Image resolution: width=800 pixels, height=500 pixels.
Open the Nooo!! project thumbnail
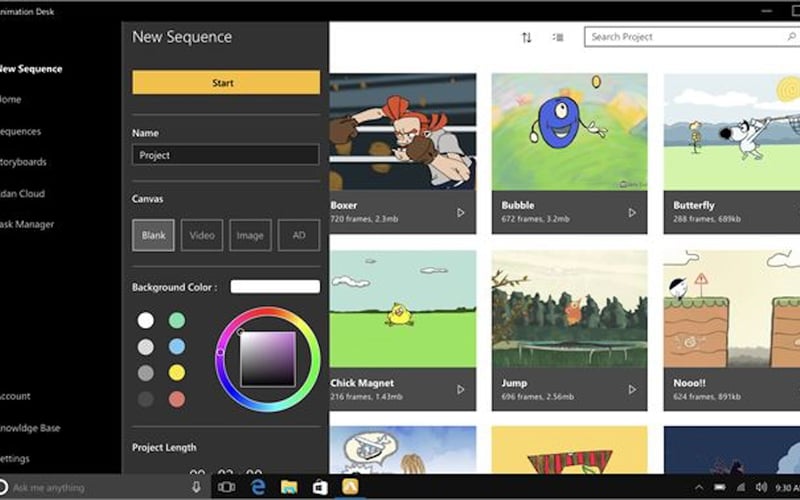[732, 309]
